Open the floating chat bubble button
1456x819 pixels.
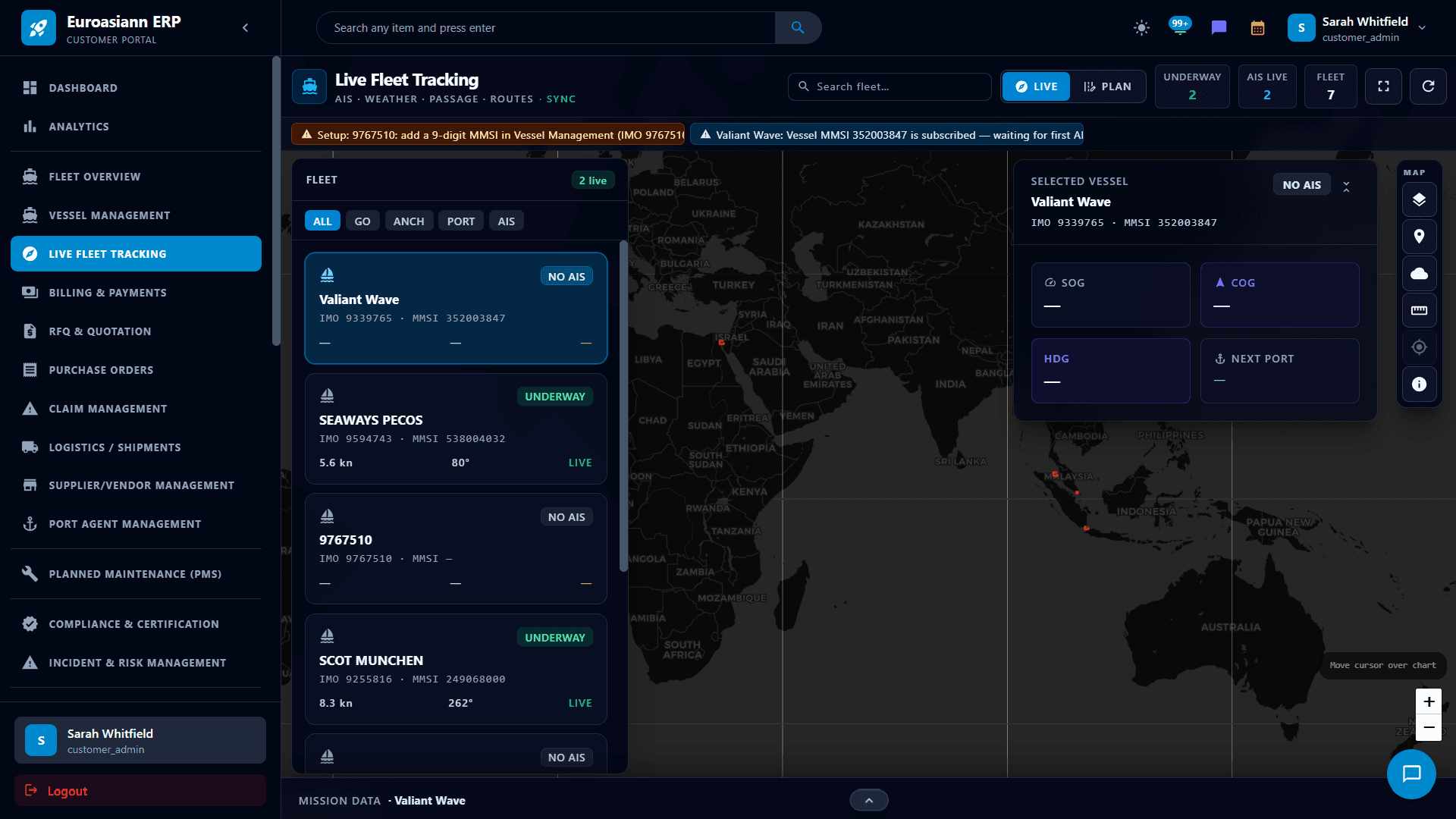pyautogui.click(x=1411, y=773)
